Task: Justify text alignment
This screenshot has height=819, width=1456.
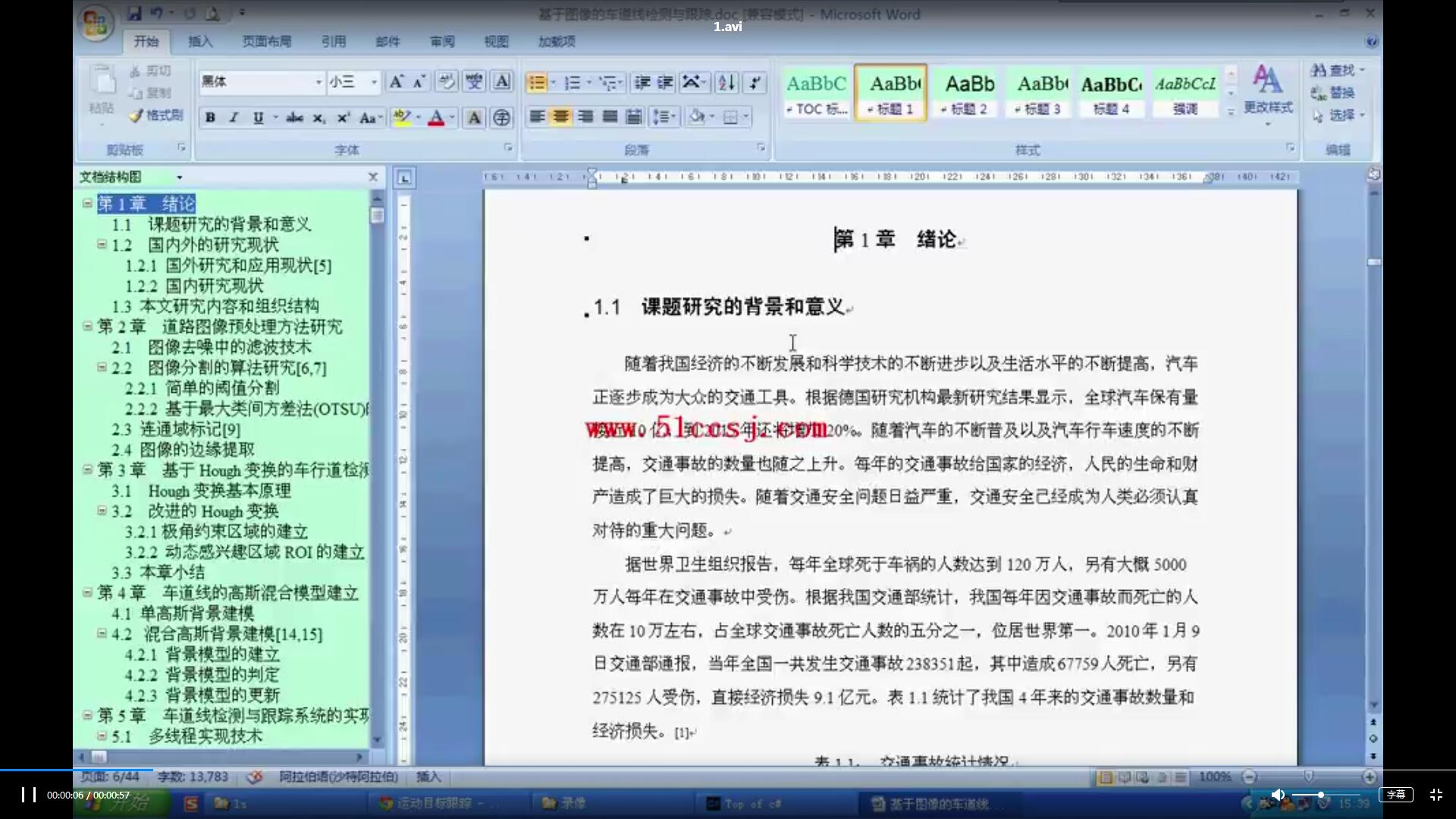Action: click(610, 117)
